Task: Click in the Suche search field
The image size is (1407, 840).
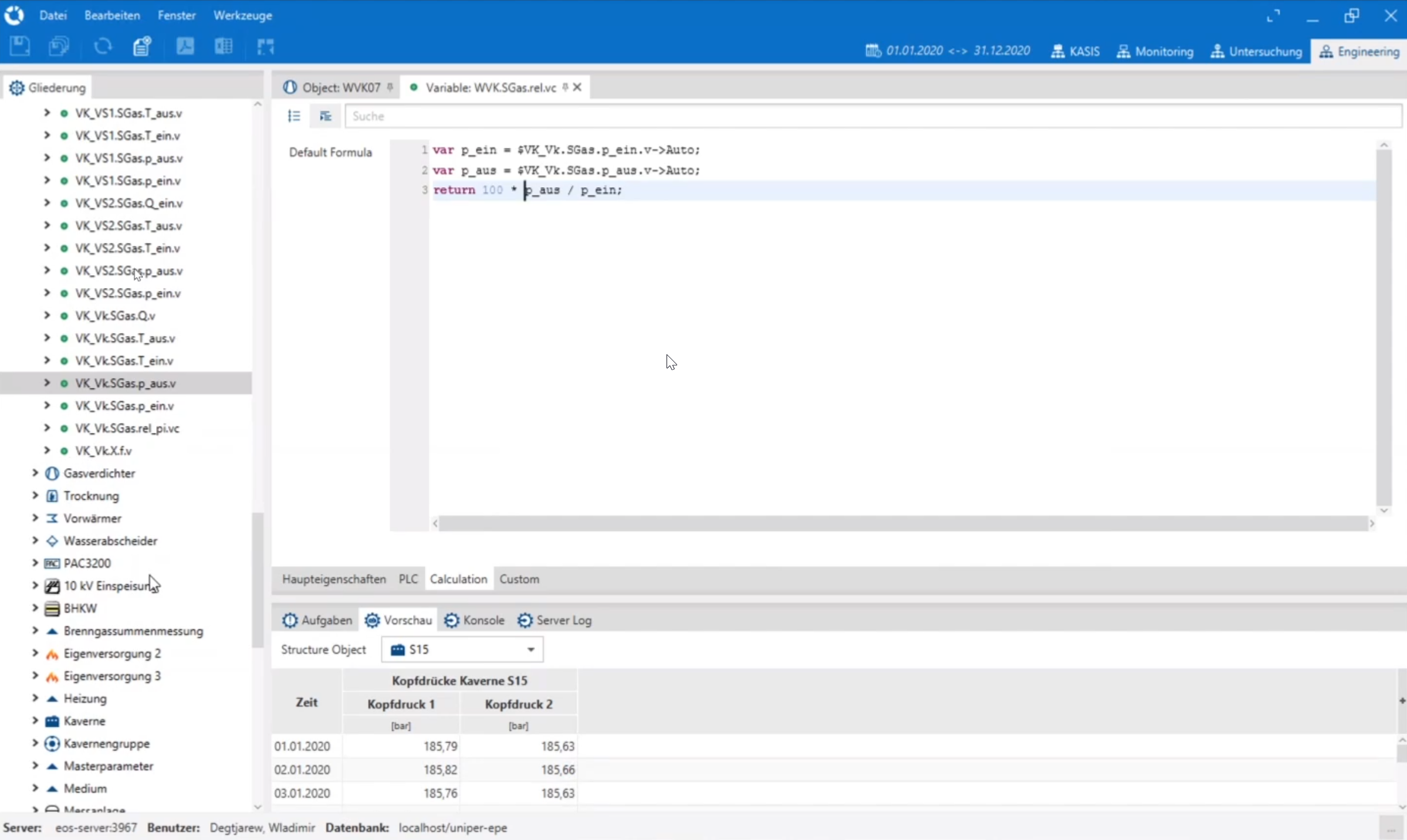Action: point(873,116)
